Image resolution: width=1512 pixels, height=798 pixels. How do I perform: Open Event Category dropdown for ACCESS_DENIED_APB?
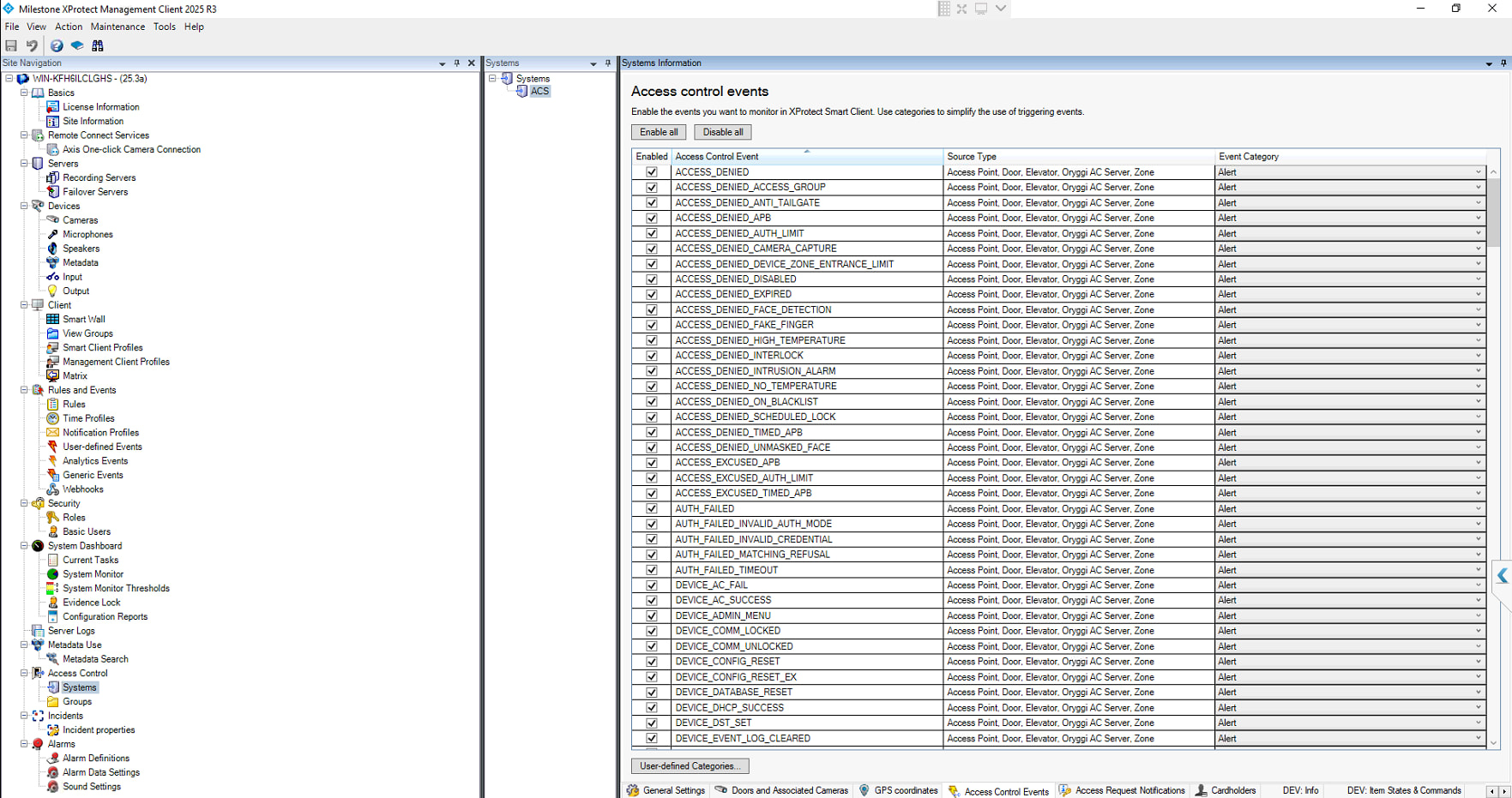tap(1478, 219)
